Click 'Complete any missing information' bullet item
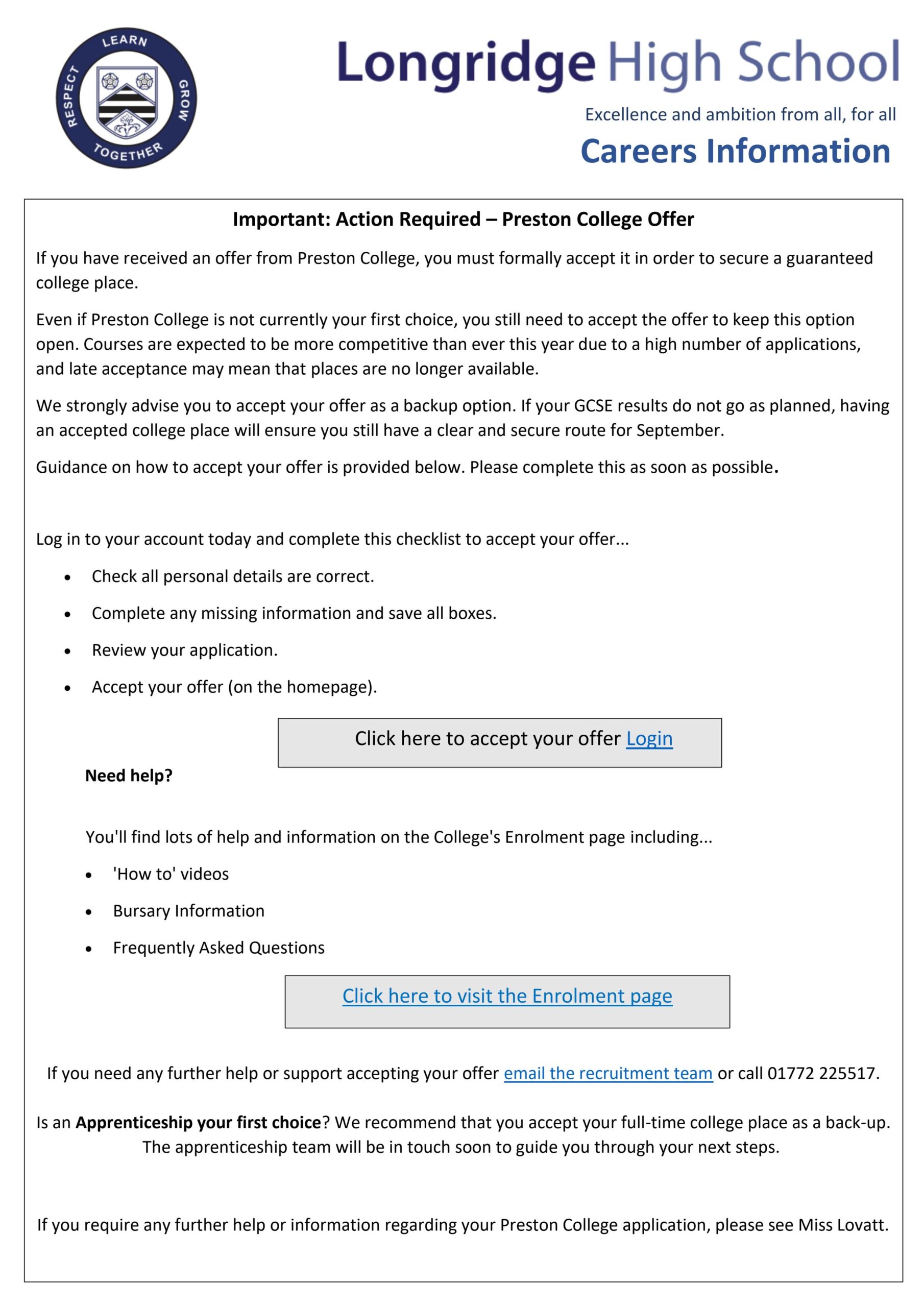Screen dimensions: 924x1307 [294, 613]
